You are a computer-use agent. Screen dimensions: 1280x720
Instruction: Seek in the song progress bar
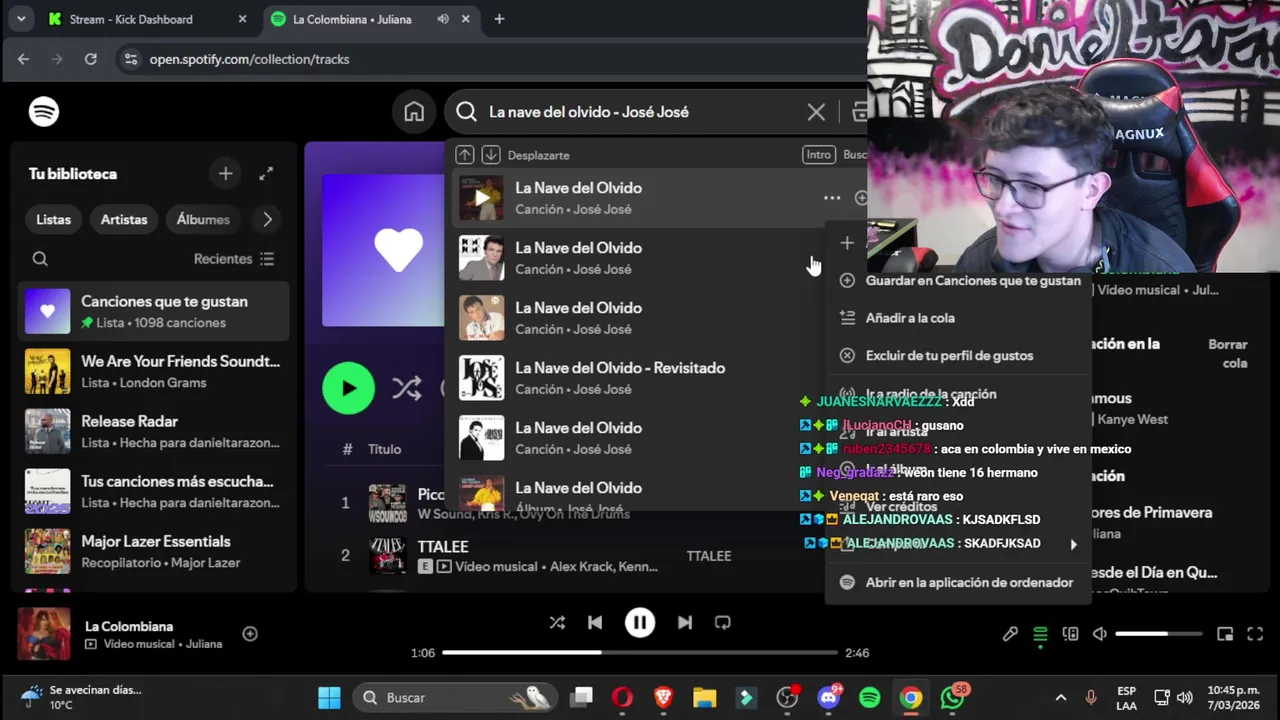pyautogui.click(x=640, y=653)
